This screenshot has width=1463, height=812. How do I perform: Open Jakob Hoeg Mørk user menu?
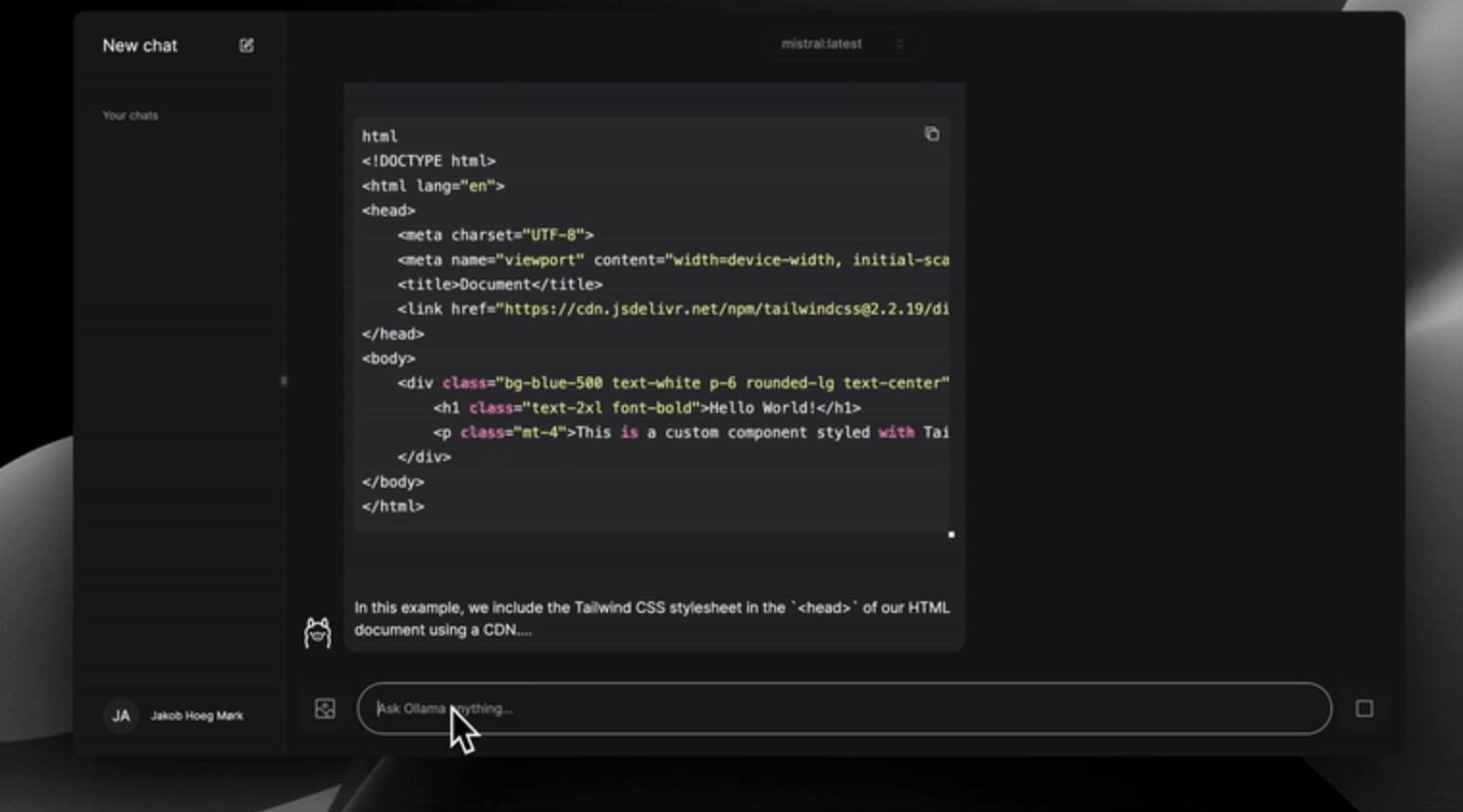click(x=196, y=716)
